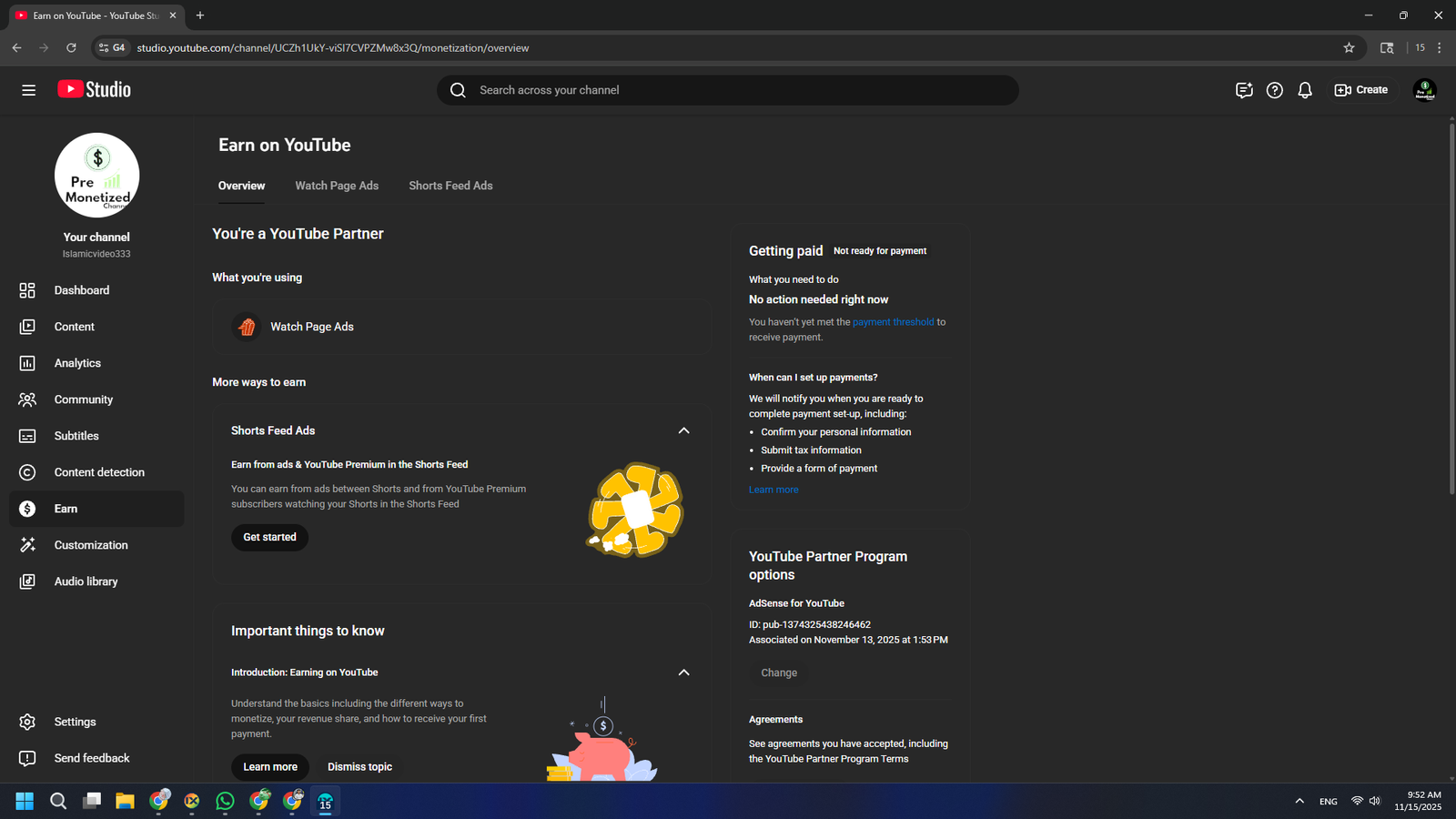Go back with the browser back arrow

(16, 48)
